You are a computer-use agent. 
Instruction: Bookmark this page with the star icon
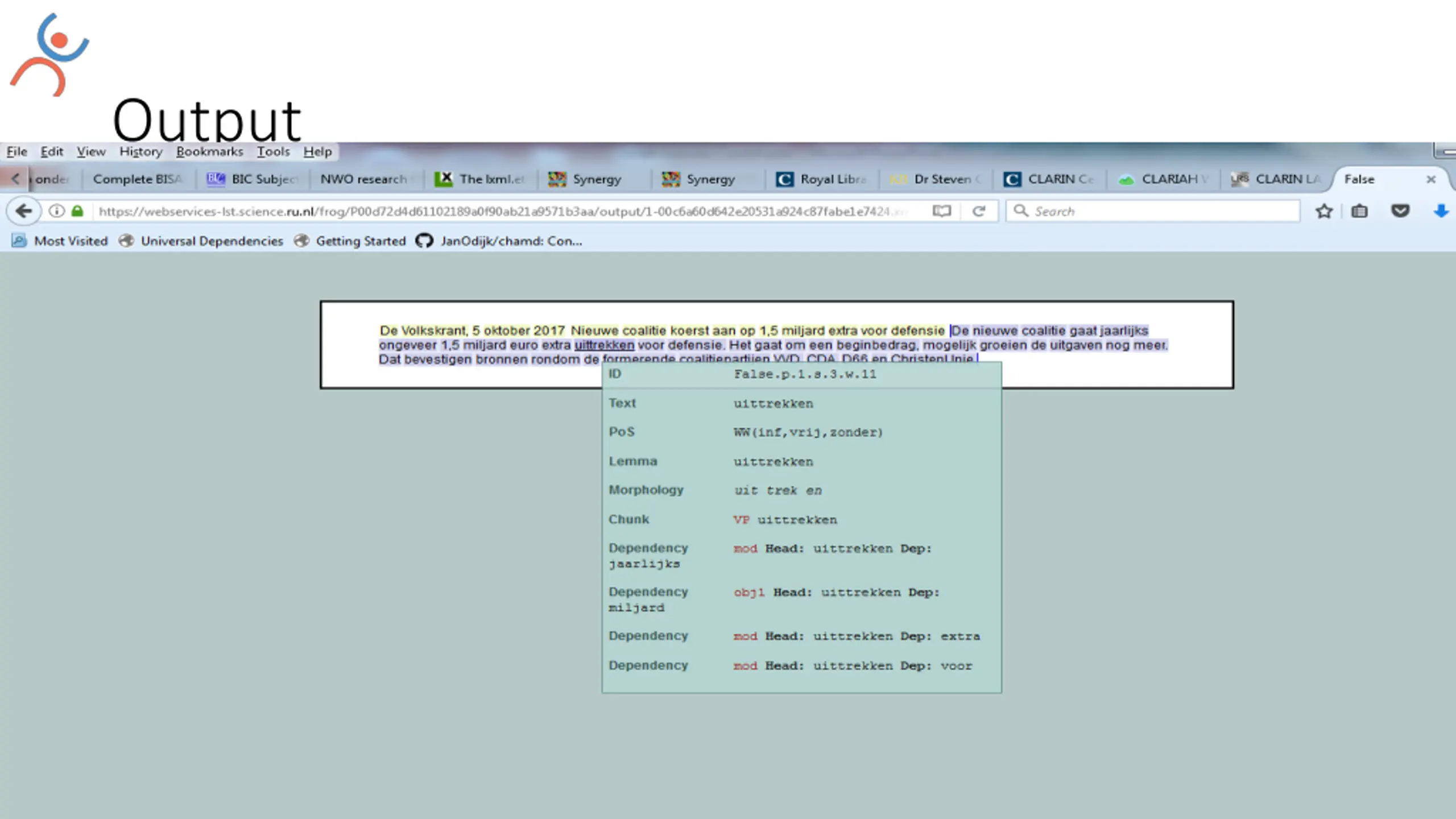click(1323, 211)
